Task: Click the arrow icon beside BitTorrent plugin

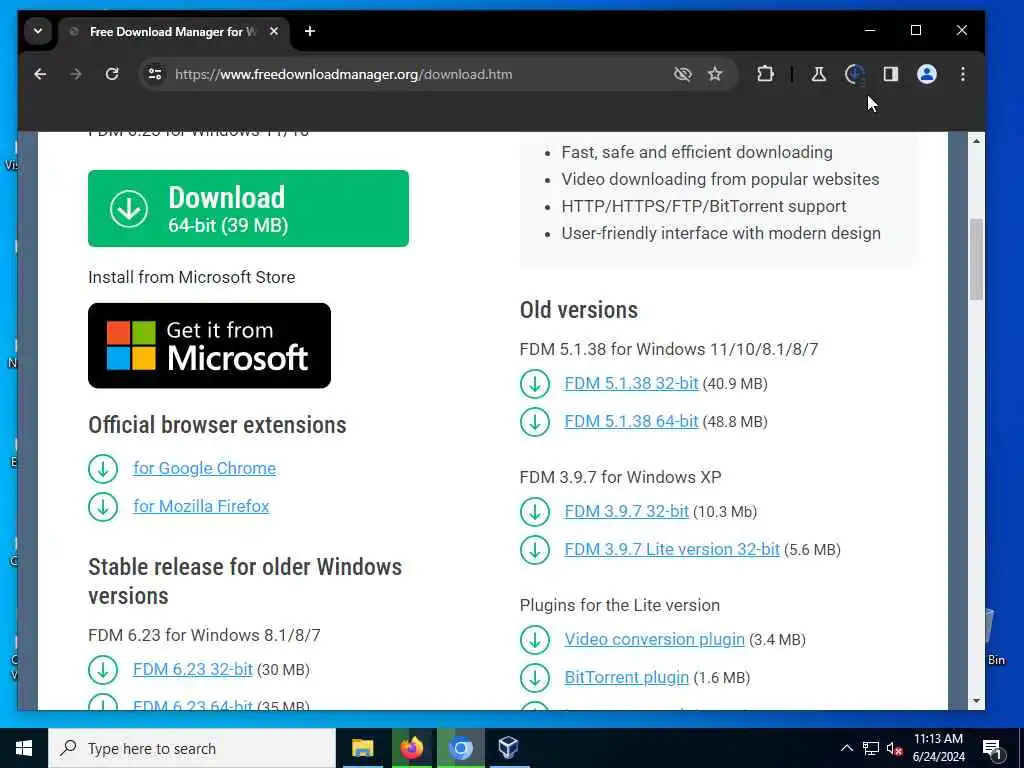Action: 535,677
